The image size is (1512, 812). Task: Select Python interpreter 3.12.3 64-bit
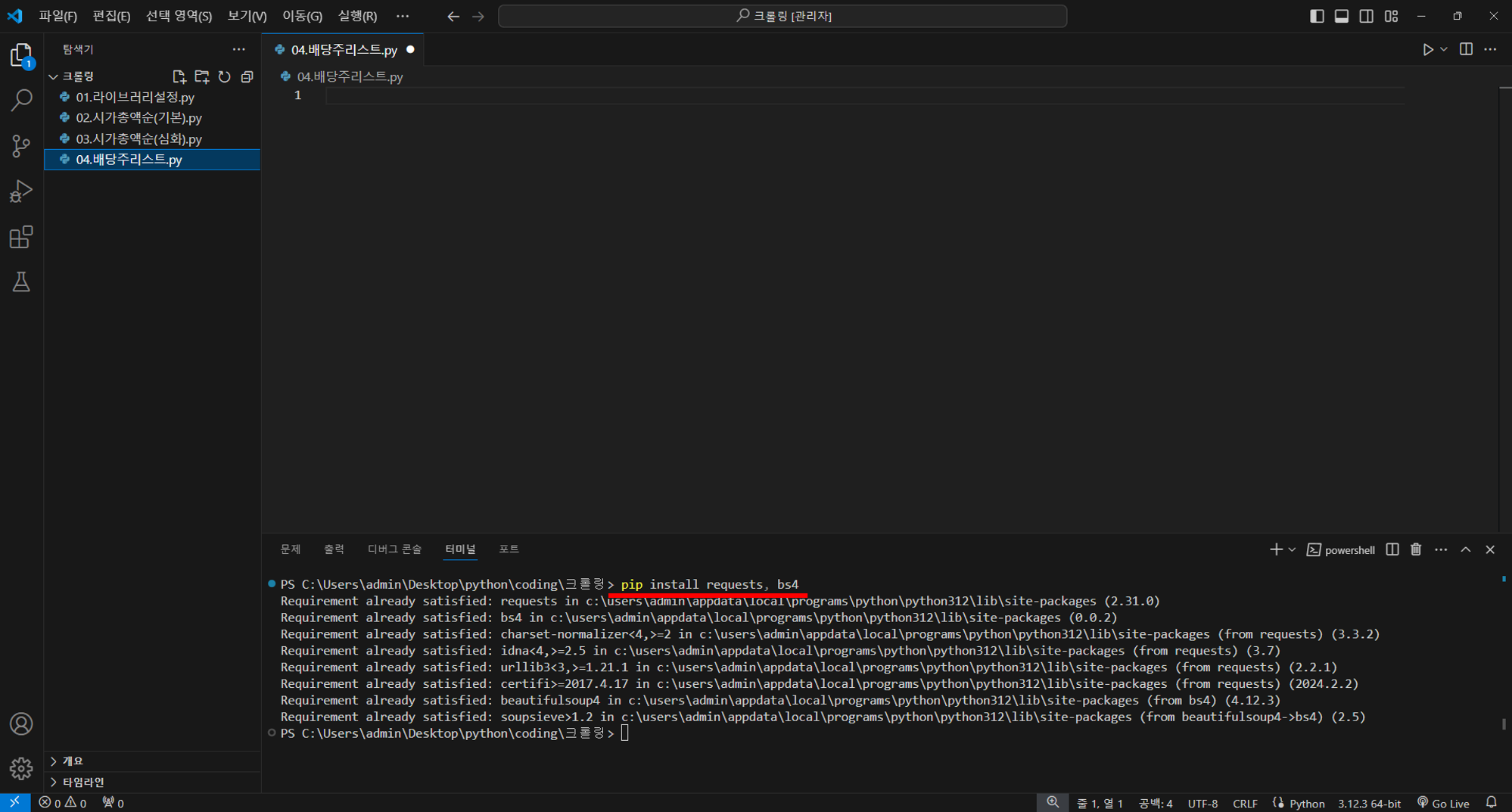(x=1369, y=803)
